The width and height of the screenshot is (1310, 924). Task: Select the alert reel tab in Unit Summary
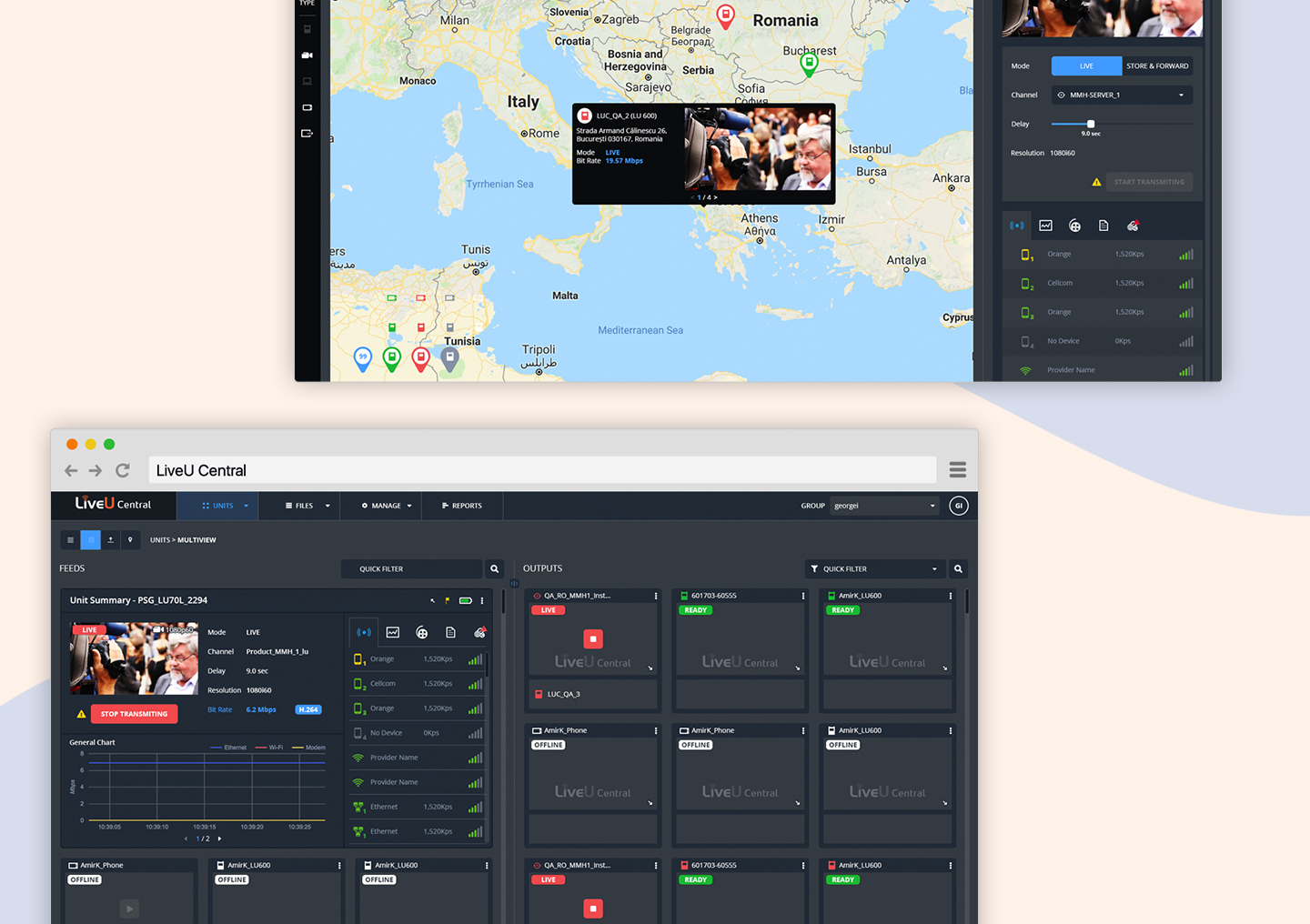(x=479, y=632)
